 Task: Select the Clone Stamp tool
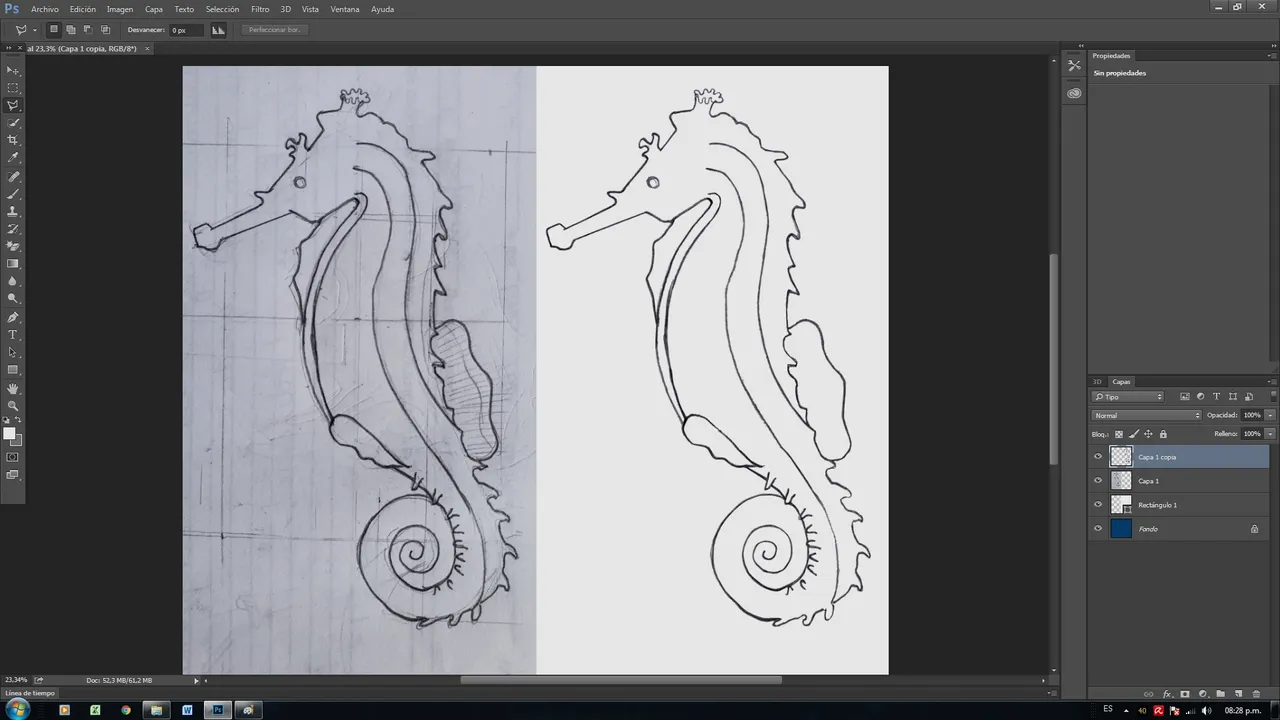pos(13,211)
